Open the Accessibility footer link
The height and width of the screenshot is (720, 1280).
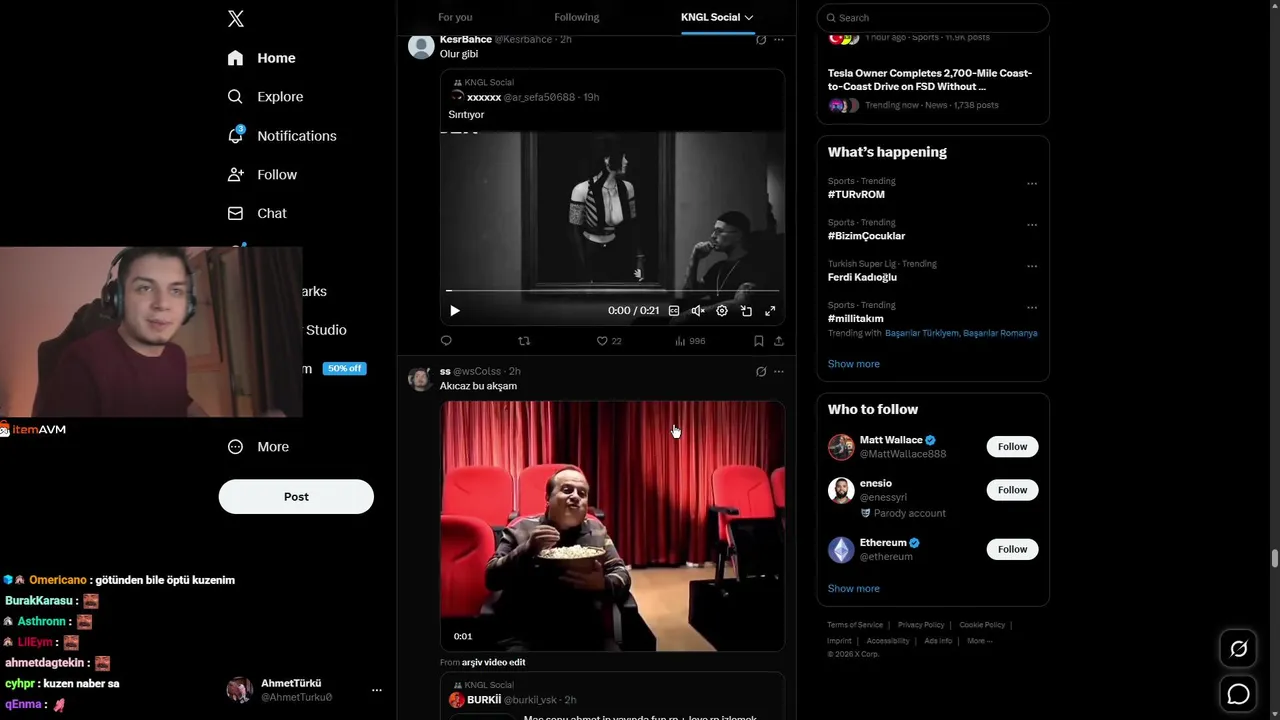[888, 641]
